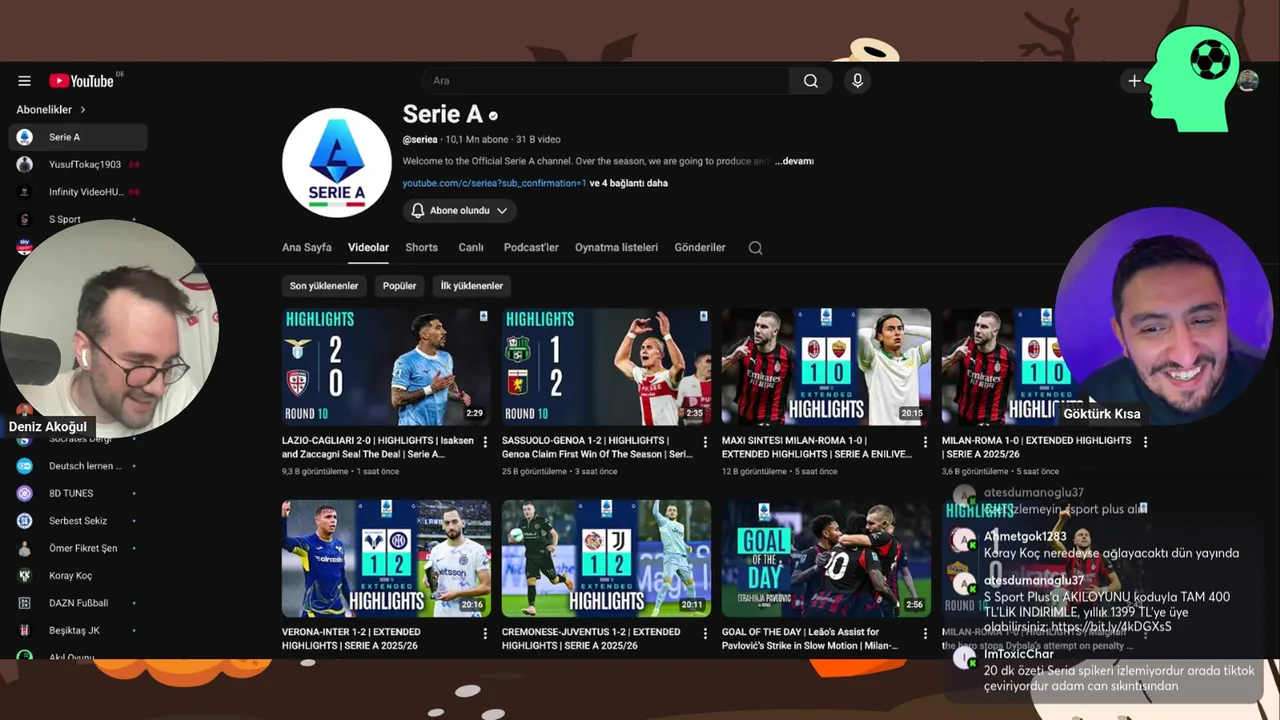Open Oynatma listeleri tab
The height and width of the screenshot is (720, 1280).
pos(616,248)
